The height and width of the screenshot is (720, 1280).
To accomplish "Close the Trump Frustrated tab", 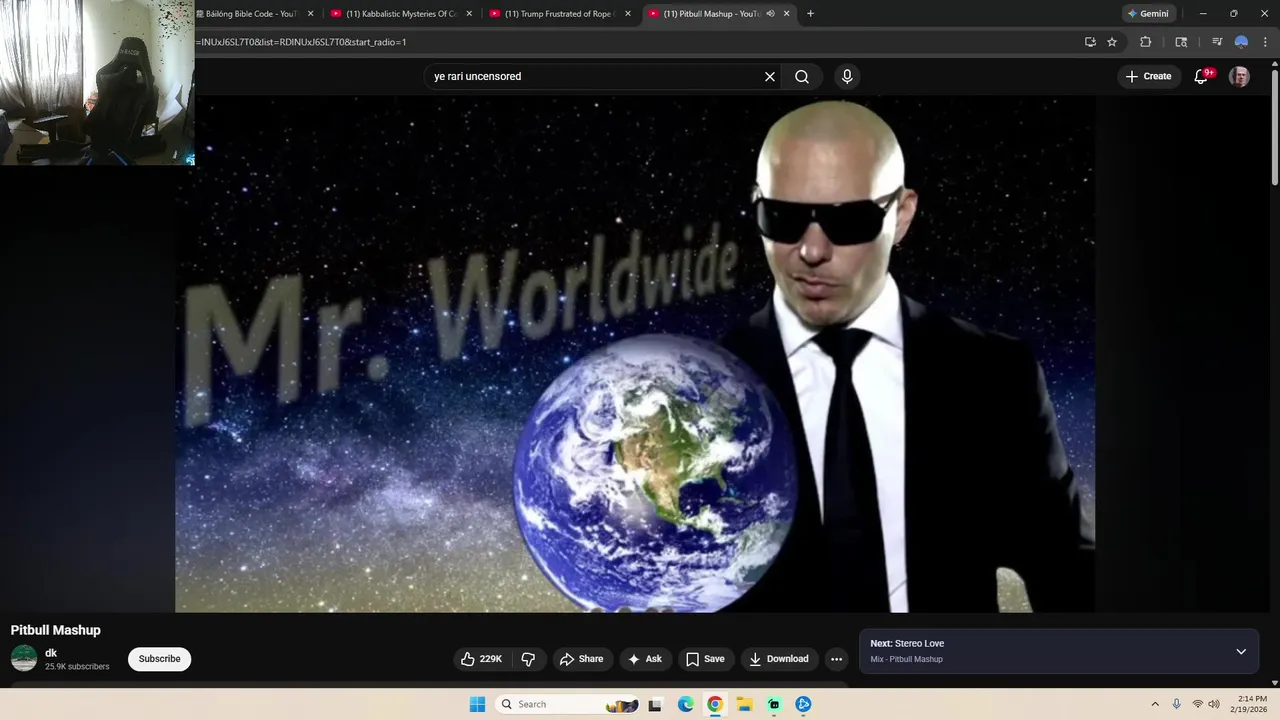I will click(627, 14).
